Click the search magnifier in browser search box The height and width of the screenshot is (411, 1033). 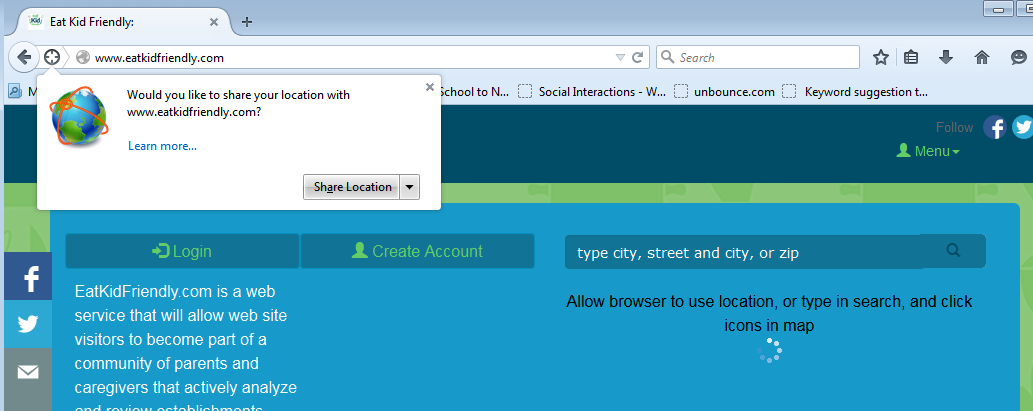click(668, 57)
